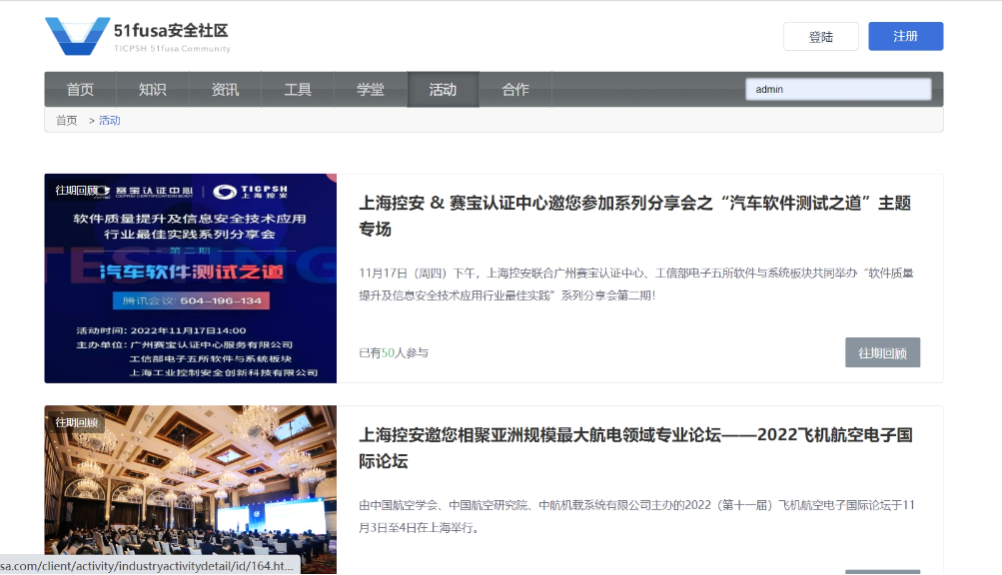Viewport: 1002px width, 575px height.
Task: Open the 首页 navigation tab
Action: [x=81, y=89]
